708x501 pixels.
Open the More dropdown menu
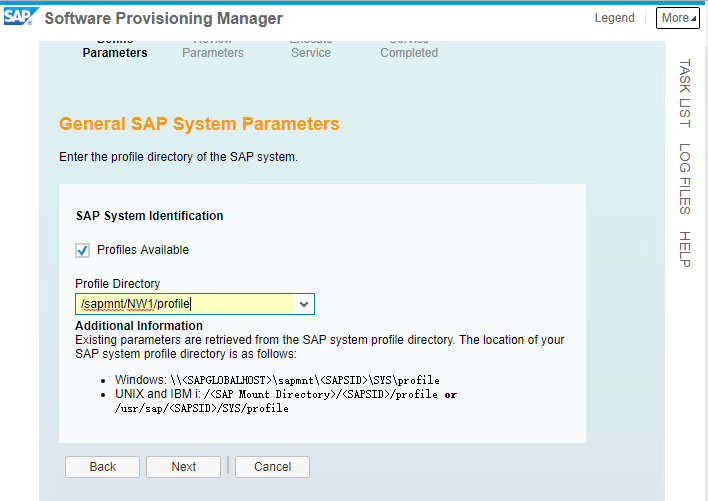coord(678,18)
